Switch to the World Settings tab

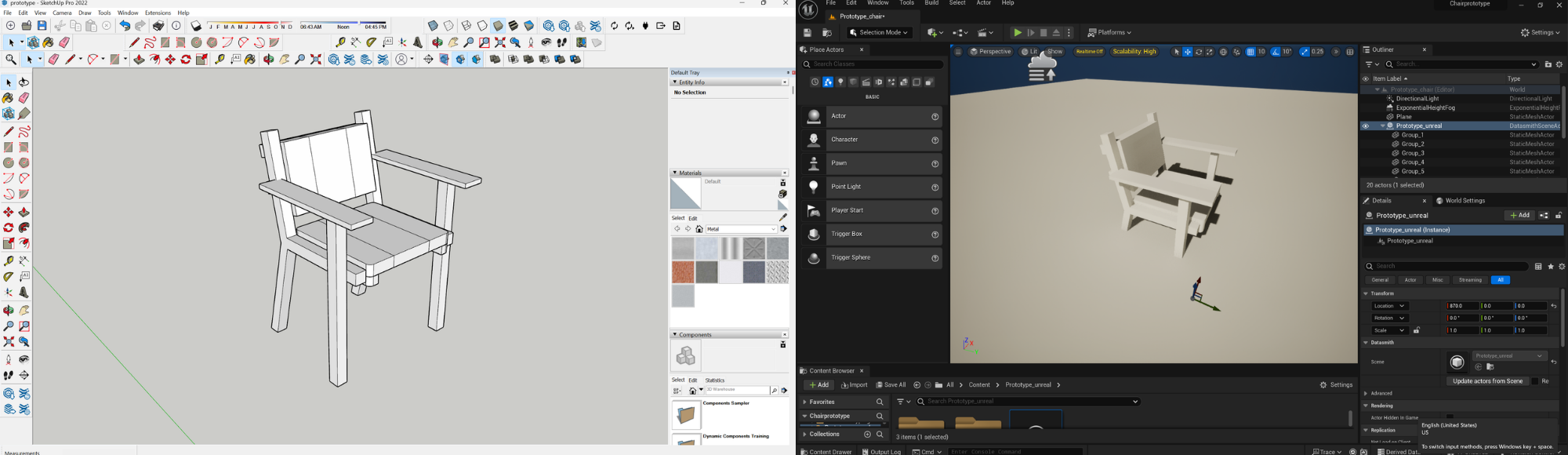click(1461, 201)
